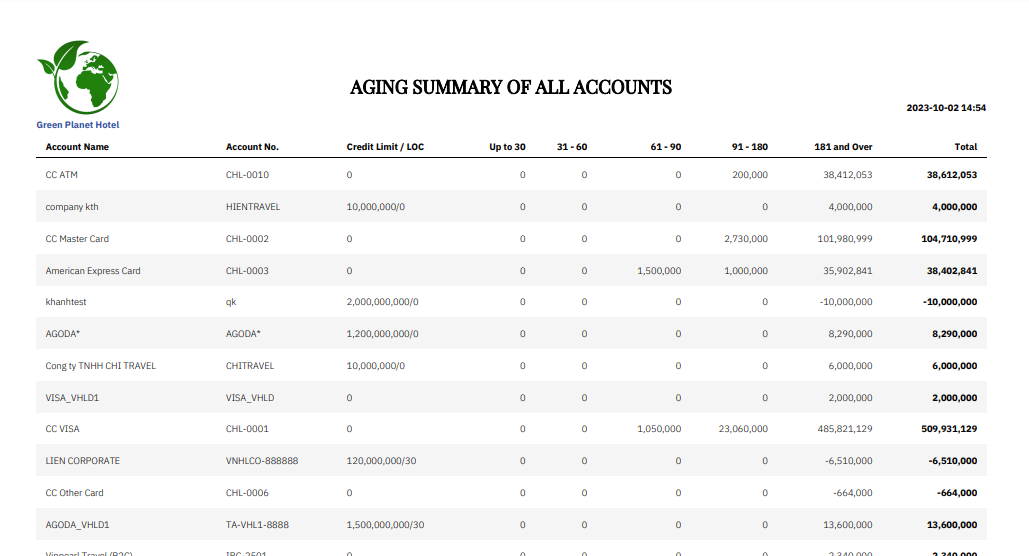Click the Green Planet Hotel logo
The image size is (1029, 556).
(x=78, y=77)
